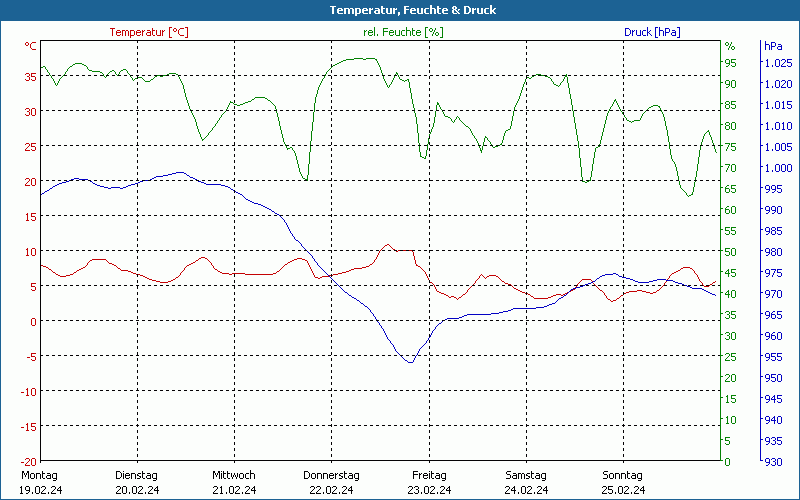Click the green humidity value "65"

click(731, 189)
